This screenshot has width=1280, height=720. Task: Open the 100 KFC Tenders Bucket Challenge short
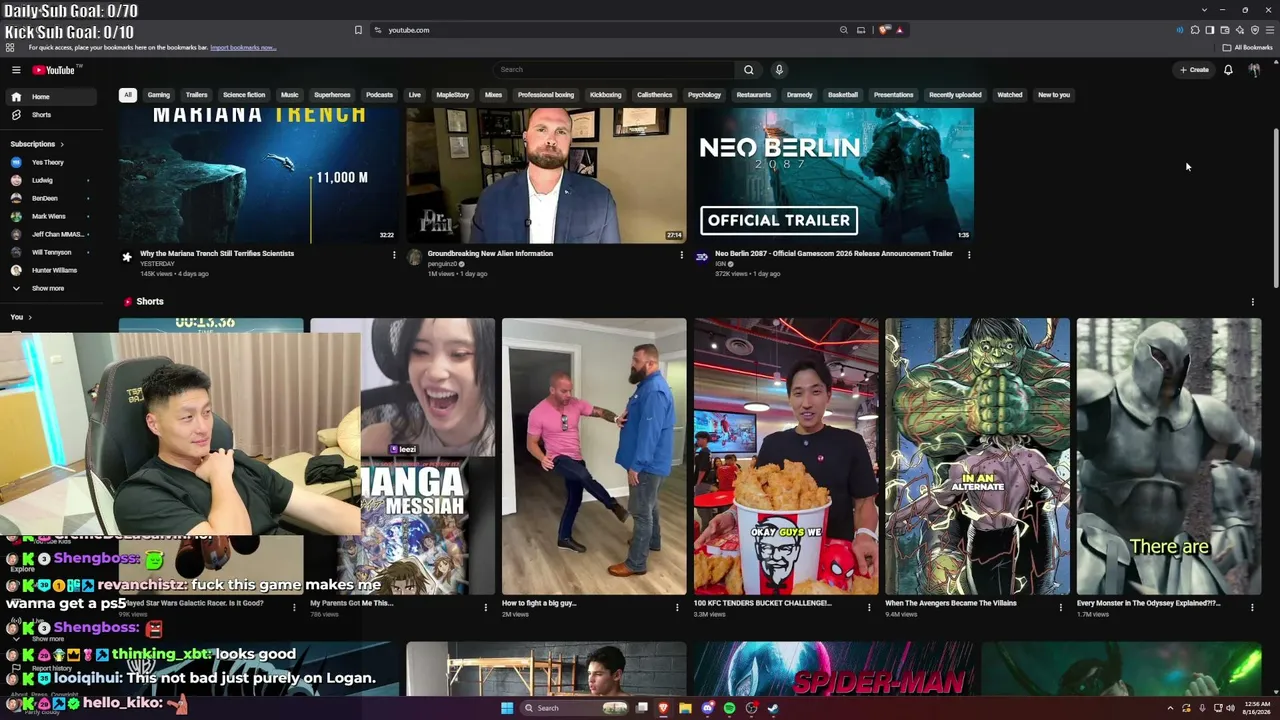click(786, 456)
